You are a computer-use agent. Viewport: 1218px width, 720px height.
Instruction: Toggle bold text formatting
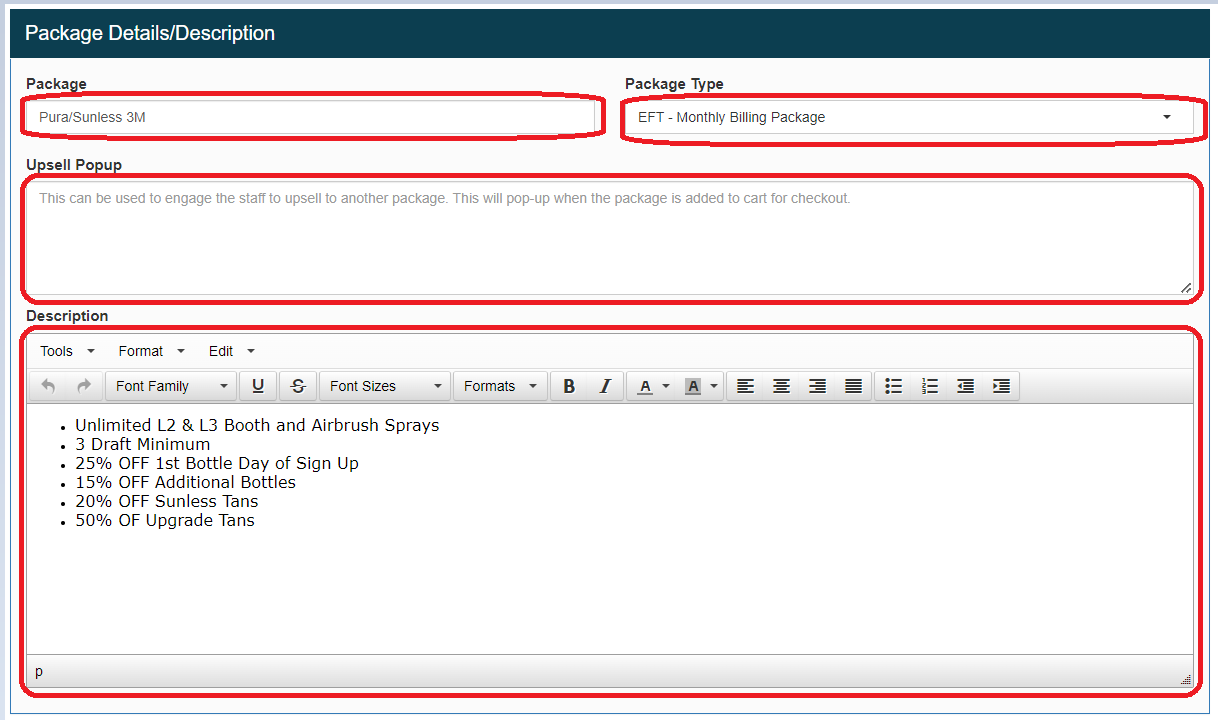click(x=569, y=386)
